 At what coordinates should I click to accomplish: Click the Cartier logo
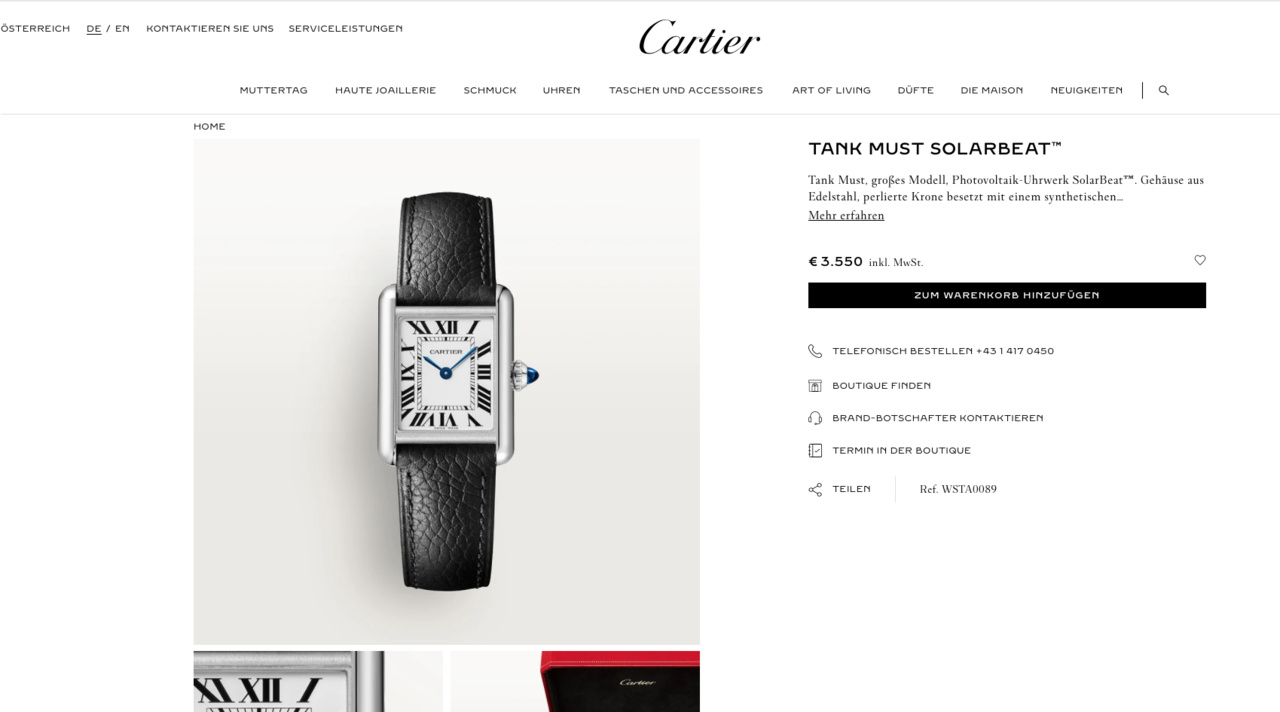(x=699, y=38)
